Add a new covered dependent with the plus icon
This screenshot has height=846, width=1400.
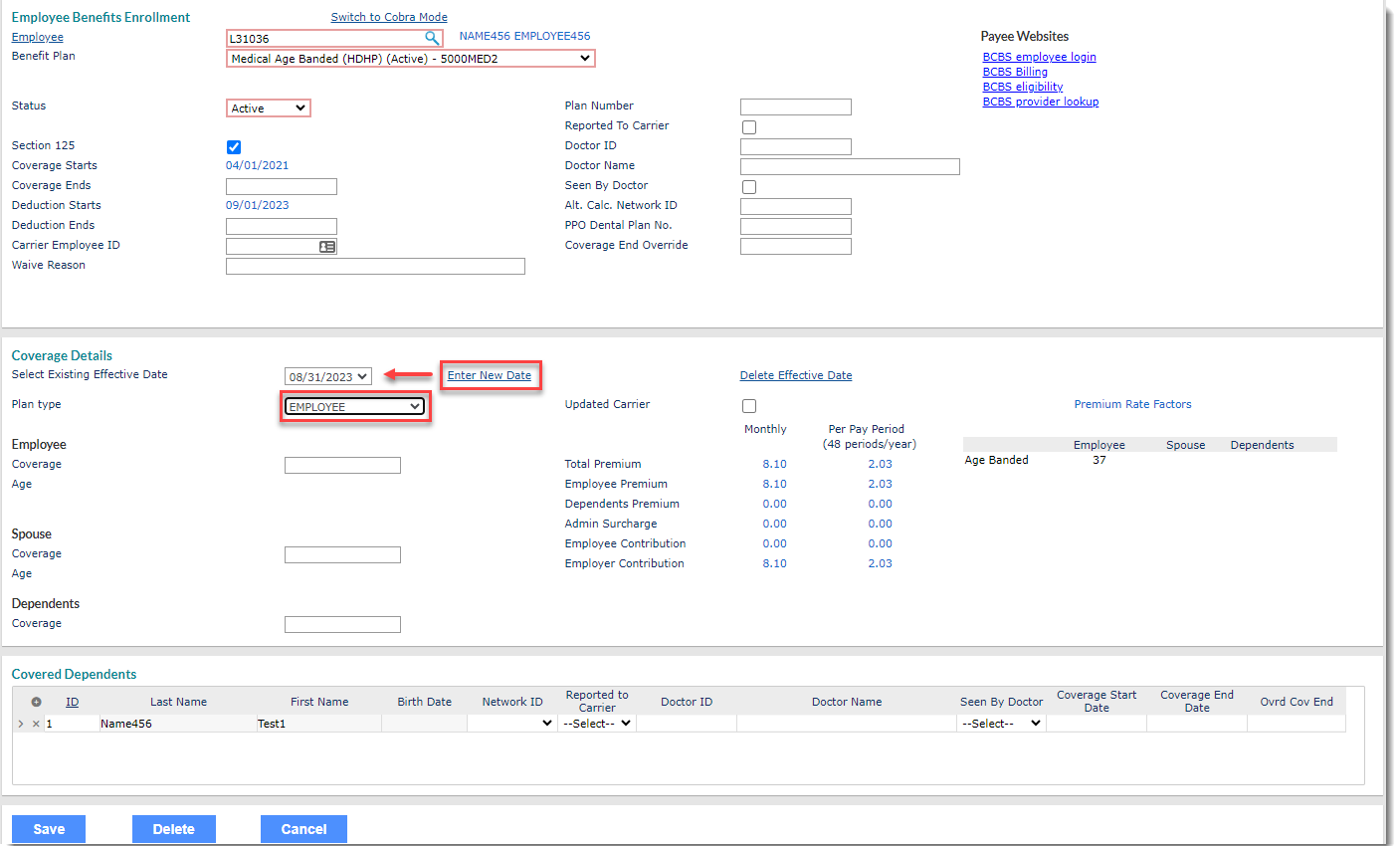37,702
